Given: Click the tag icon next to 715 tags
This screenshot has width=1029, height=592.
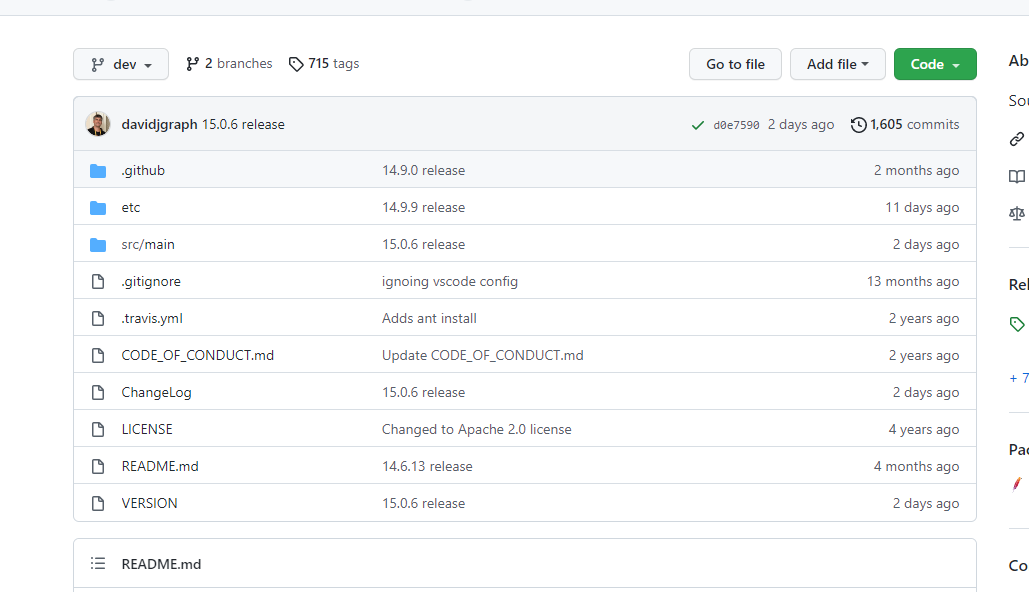Looking at the screenshot, I should click(296, 64).
